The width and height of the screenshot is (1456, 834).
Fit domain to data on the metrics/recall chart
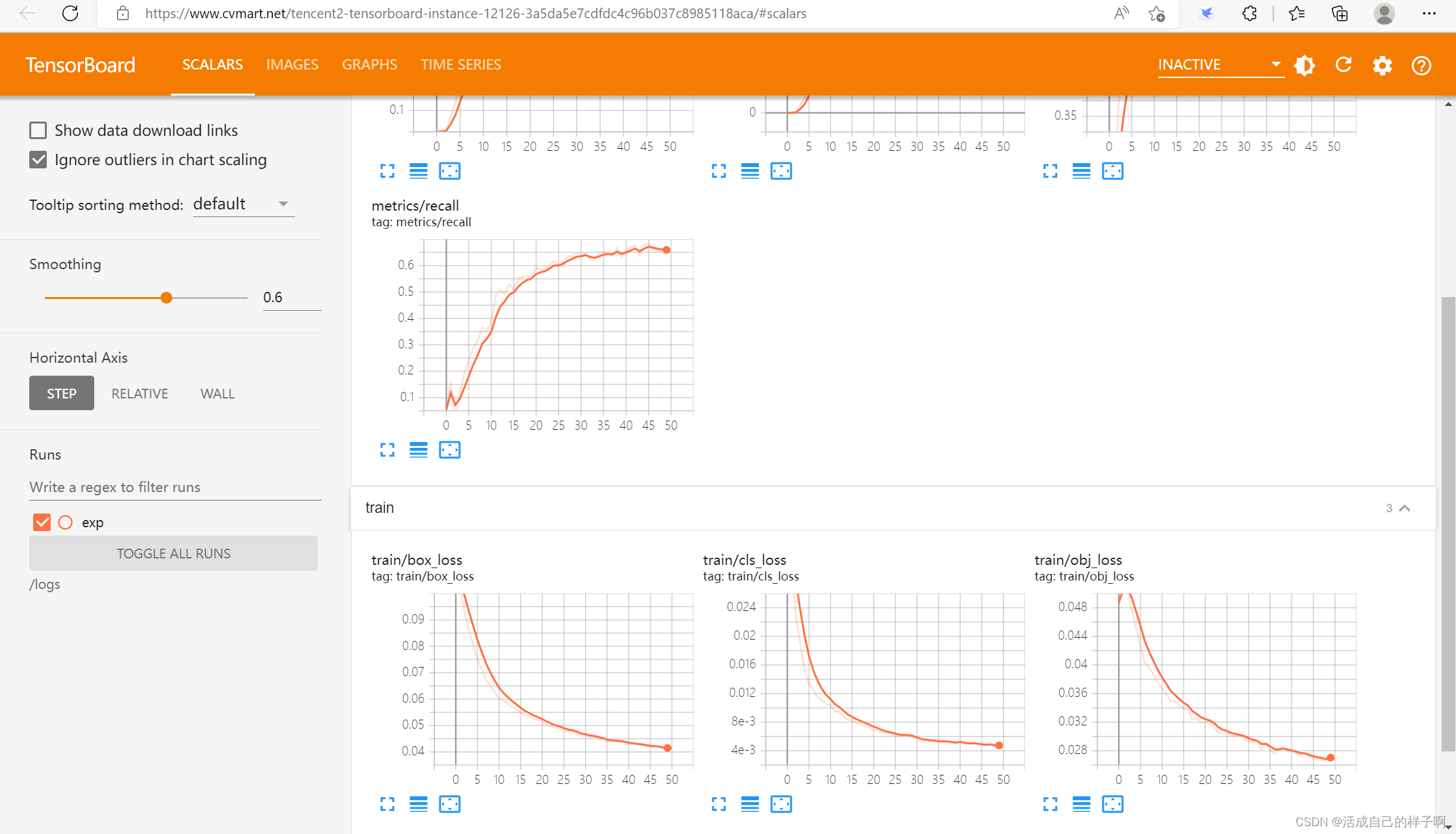coord(450,450)
